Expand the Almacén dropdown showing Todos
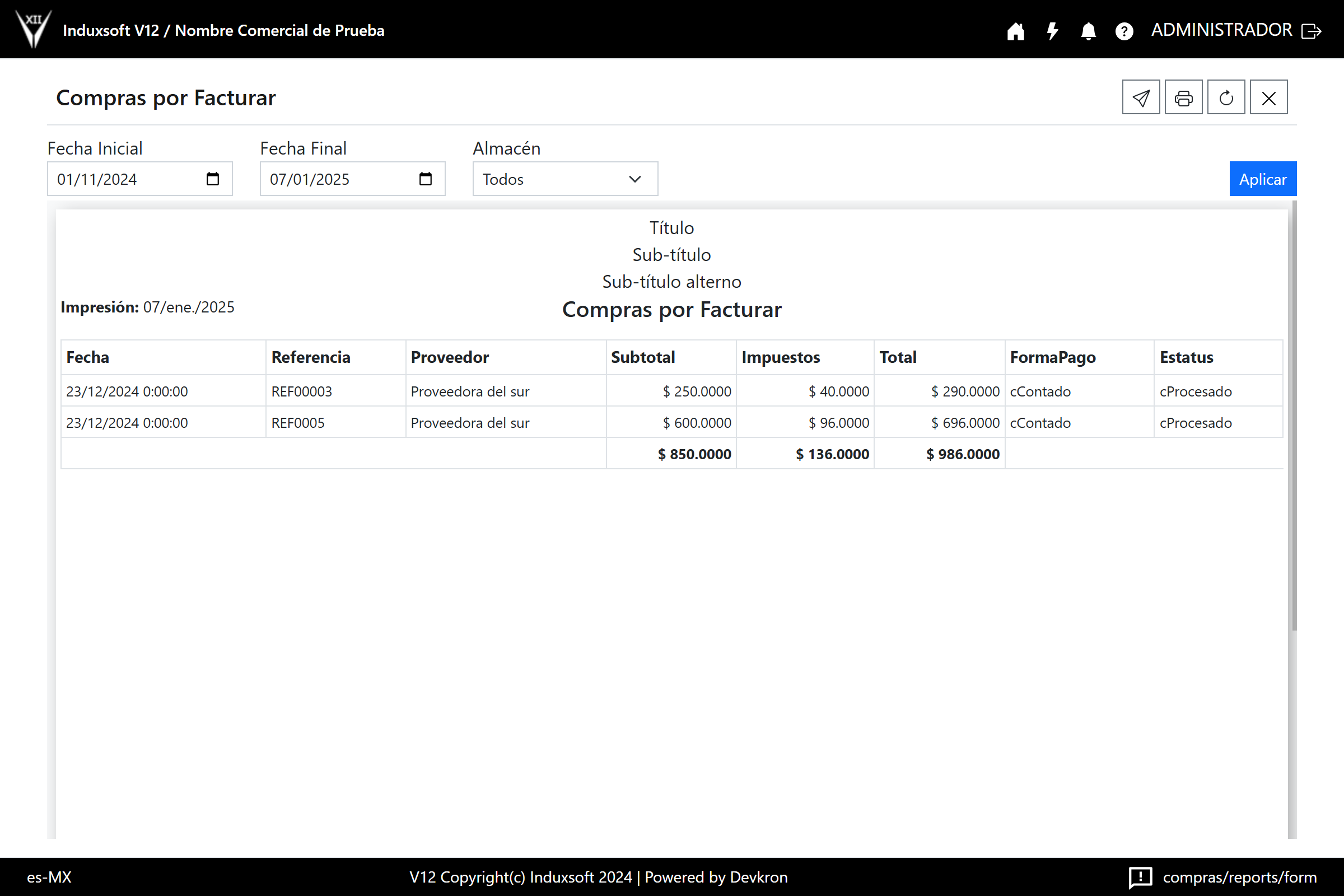The height and width of the screenshot is (896, 1344). pyautogui.click(x=564, y=179)
